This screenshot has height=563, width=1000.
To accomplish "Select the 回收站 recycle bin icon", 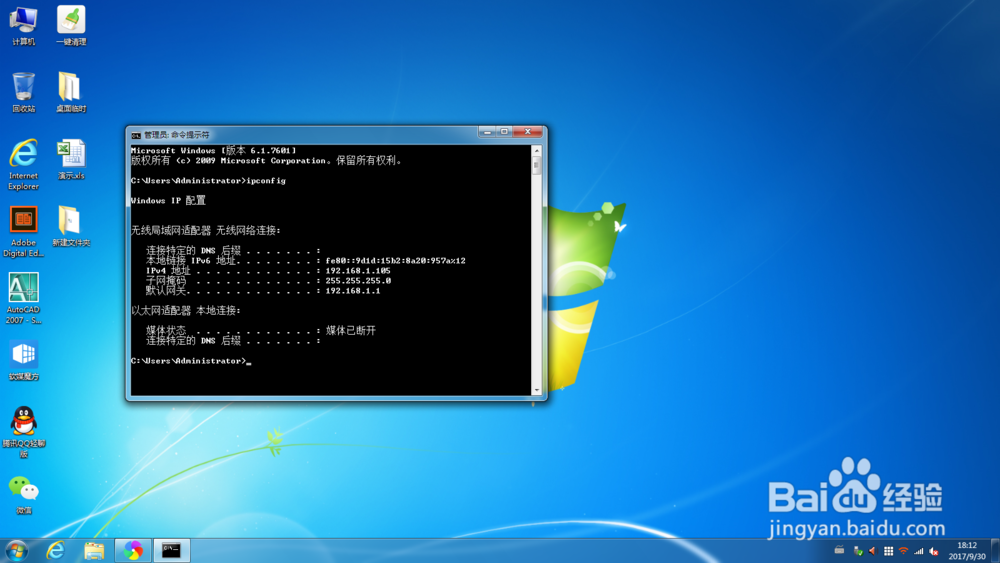I will tap(24, 92).
